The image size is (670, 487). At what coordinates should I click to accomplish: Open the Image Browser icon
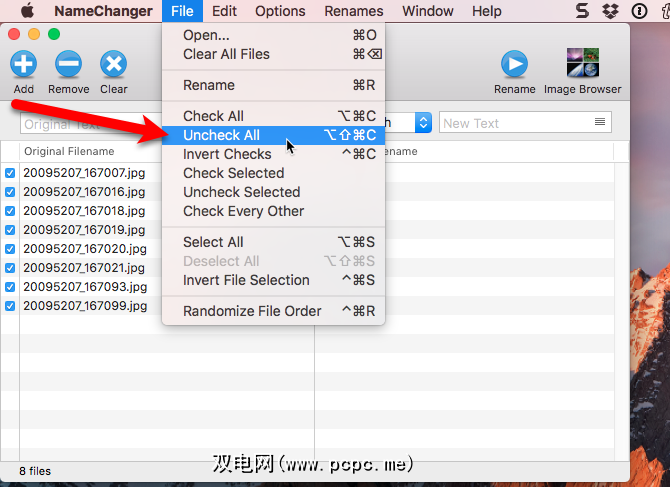pos(583,62)
